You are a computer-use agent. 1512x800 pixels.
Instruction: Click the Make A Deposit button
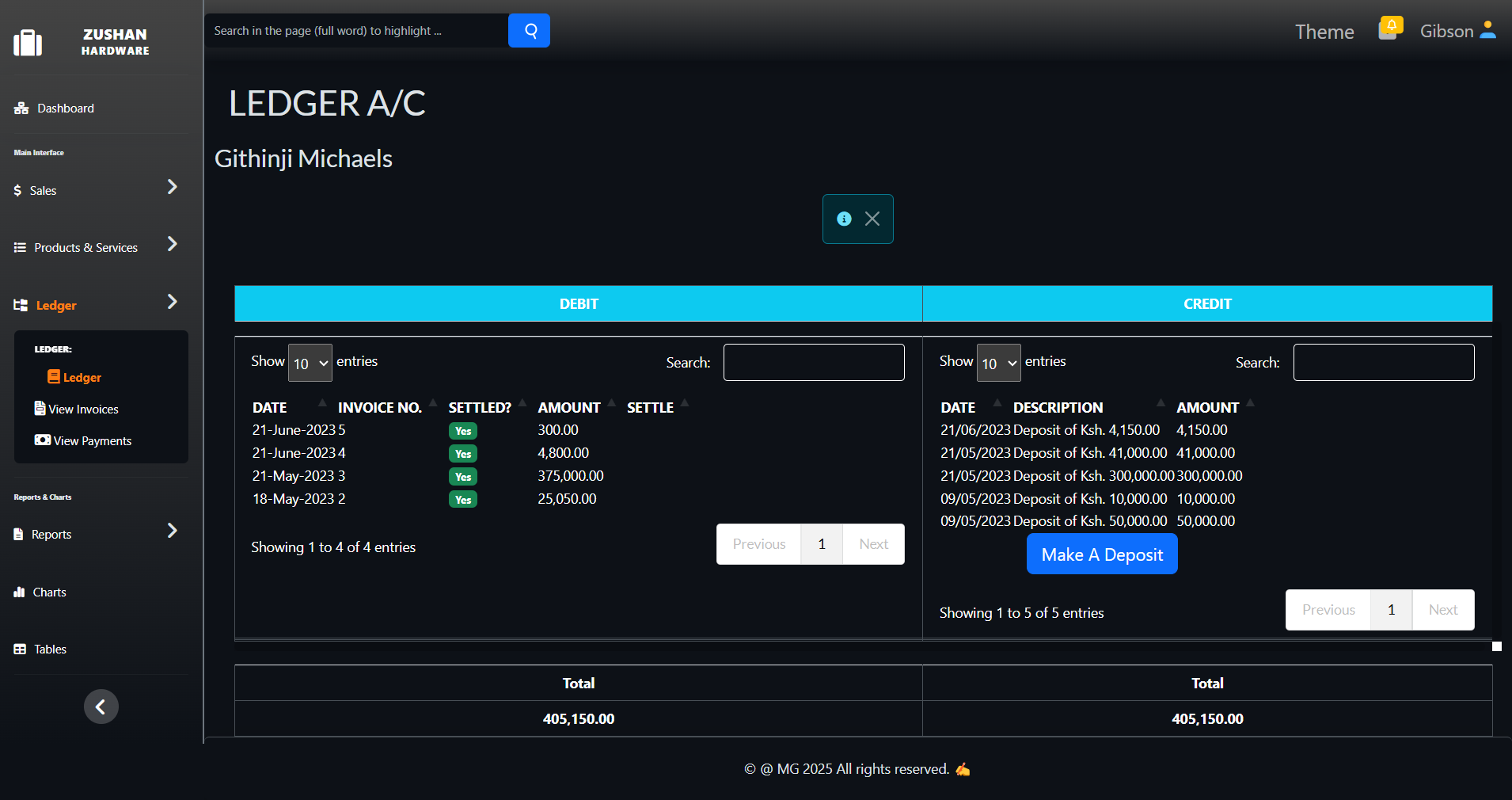pos(1101,554)
